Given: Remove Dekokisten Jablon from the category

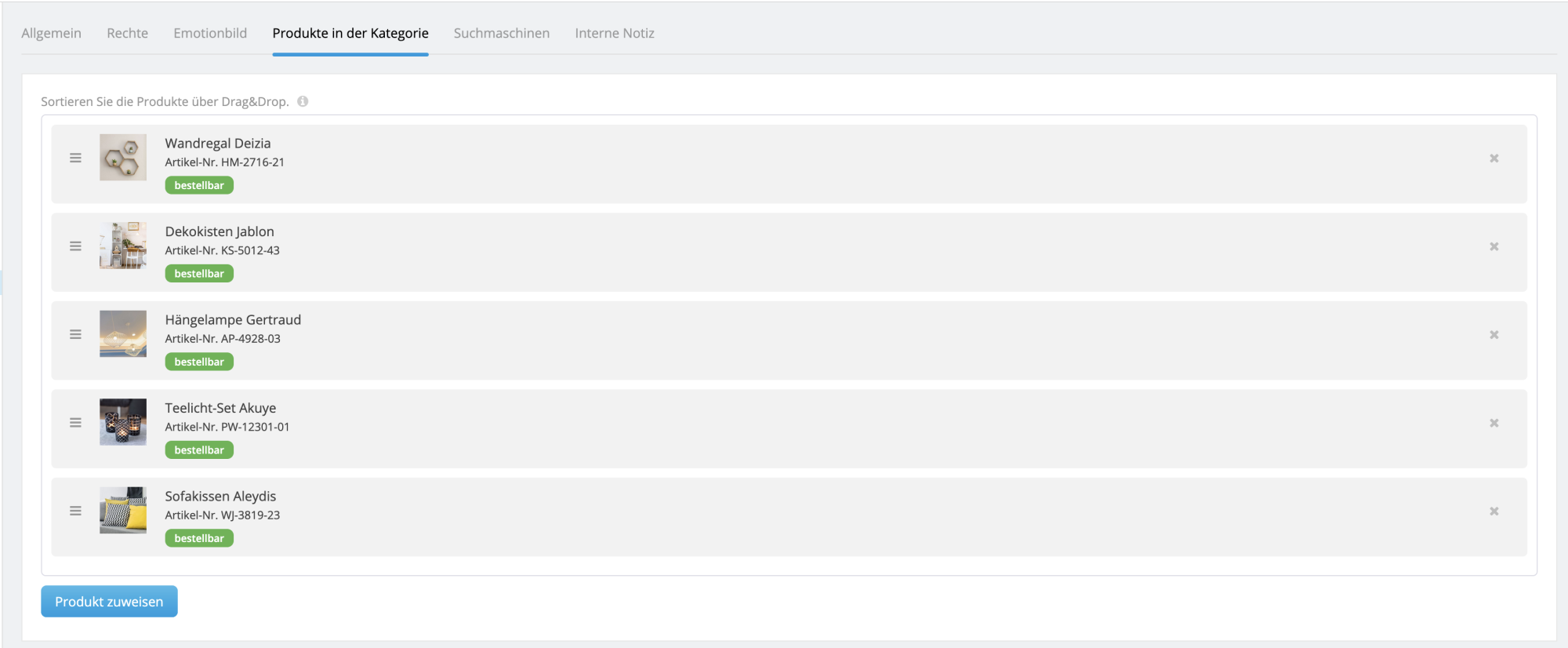Looking at the screenshot, I should tap(1494, 246).
